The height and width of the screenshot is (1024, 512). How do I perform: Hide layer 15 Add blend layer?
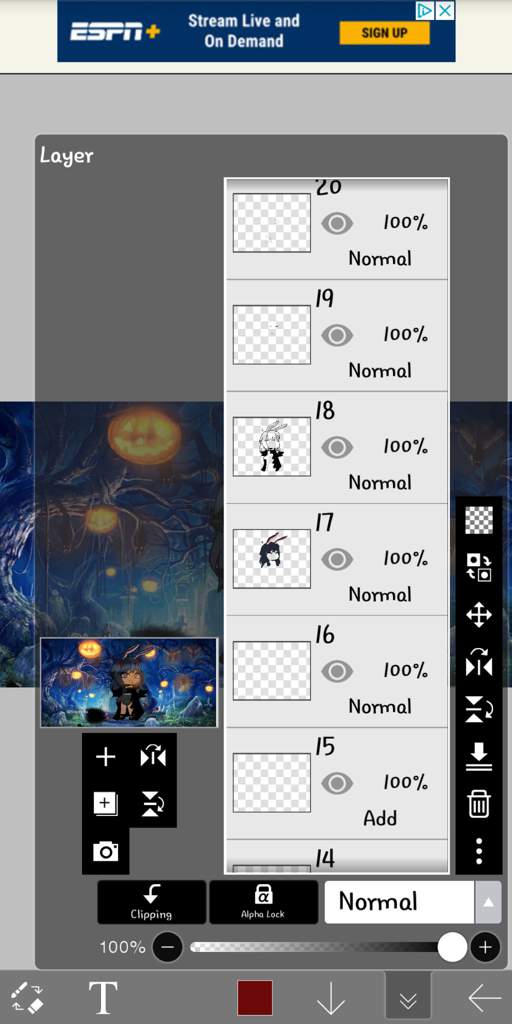coord(337,783)
